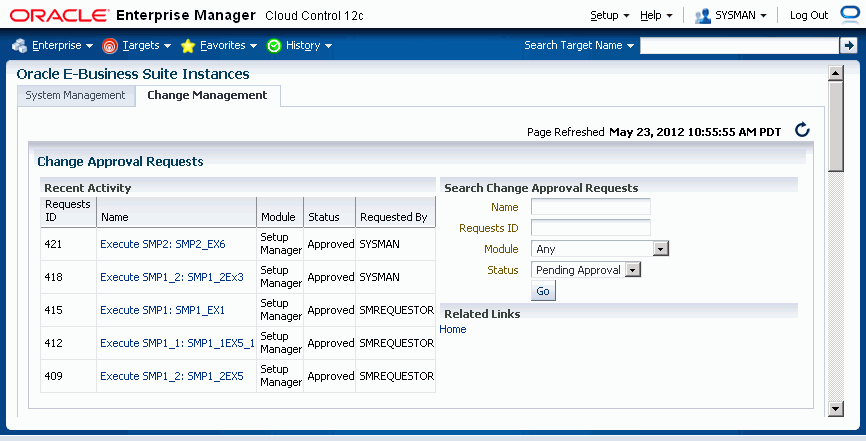Switch to System Management tab

pos(76,95)
